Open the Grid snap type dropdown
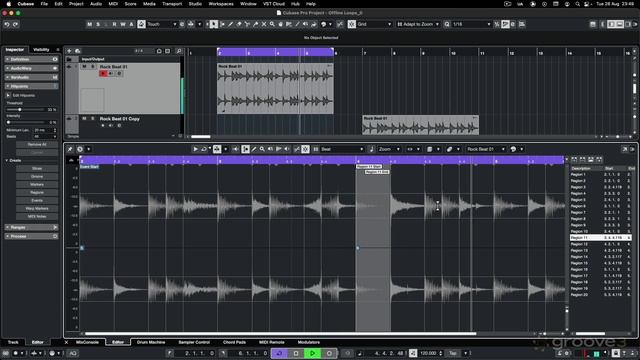Image resolution: width=640 pixels, height=360 pixels. point(374,24)
